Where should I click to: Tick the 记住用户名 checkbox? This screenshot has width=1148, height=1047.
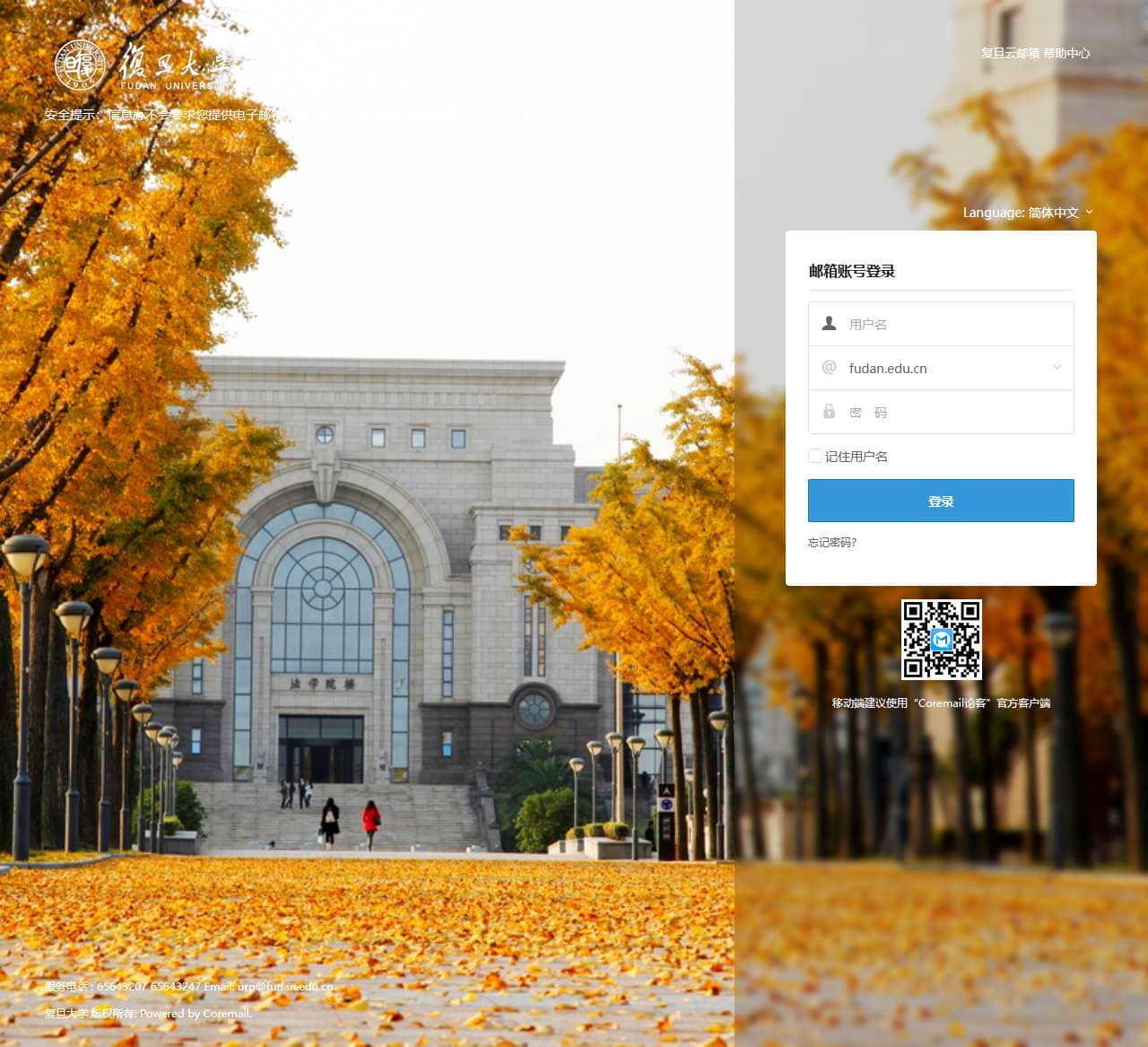click(814, 456)
